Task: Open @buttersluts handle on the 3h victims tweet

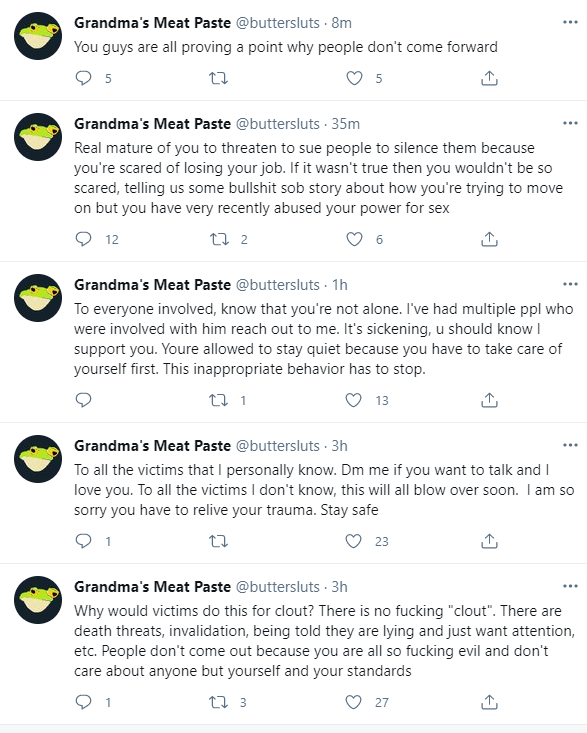Action: [x=278, y=446]
